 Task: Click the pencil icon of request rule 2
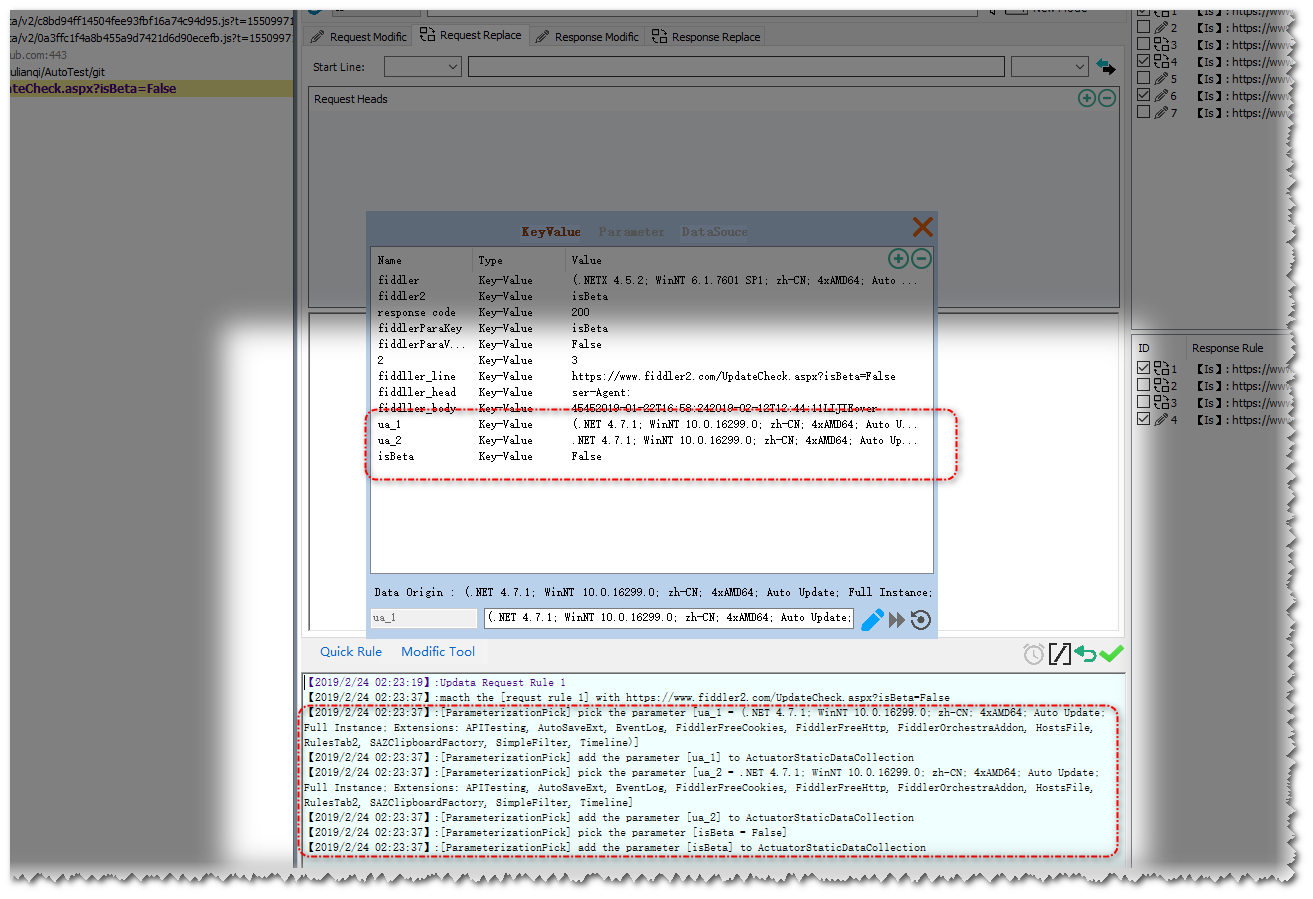(1161, 28)
